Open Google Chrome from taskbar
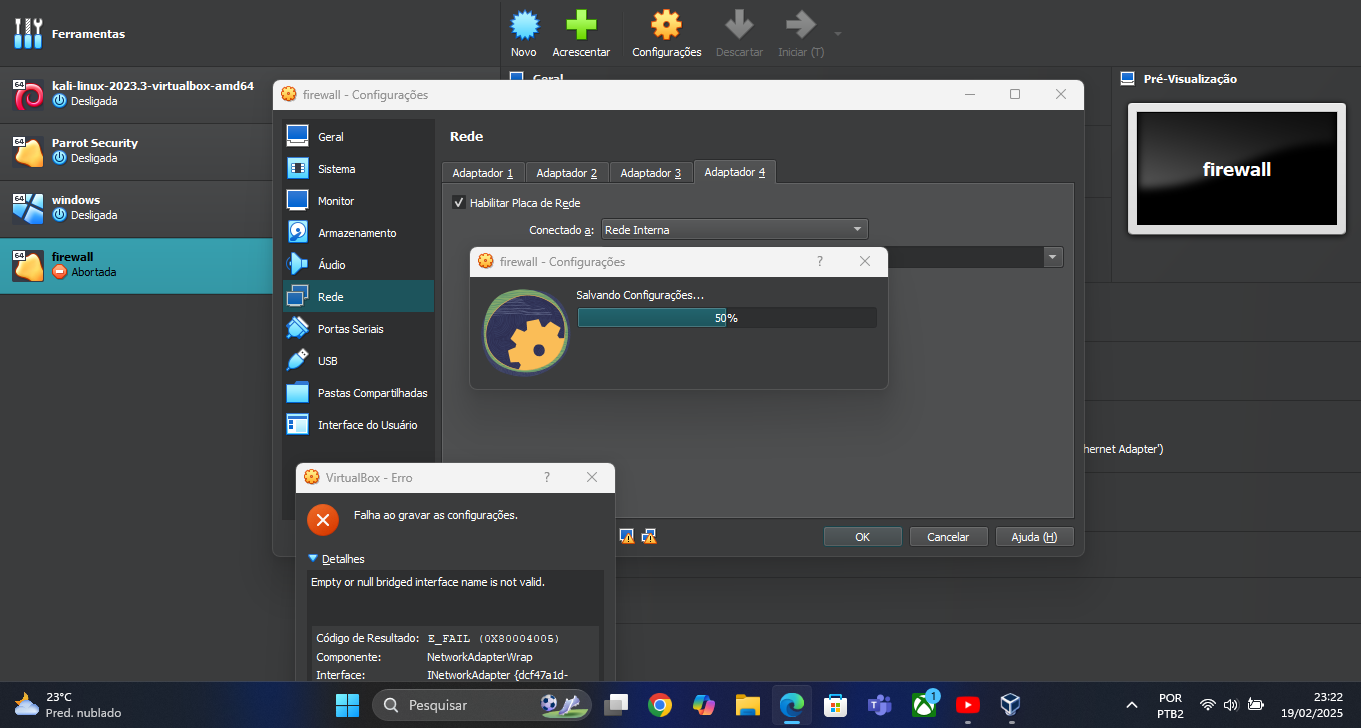The image size is (1361, 728). click(659, 705)
